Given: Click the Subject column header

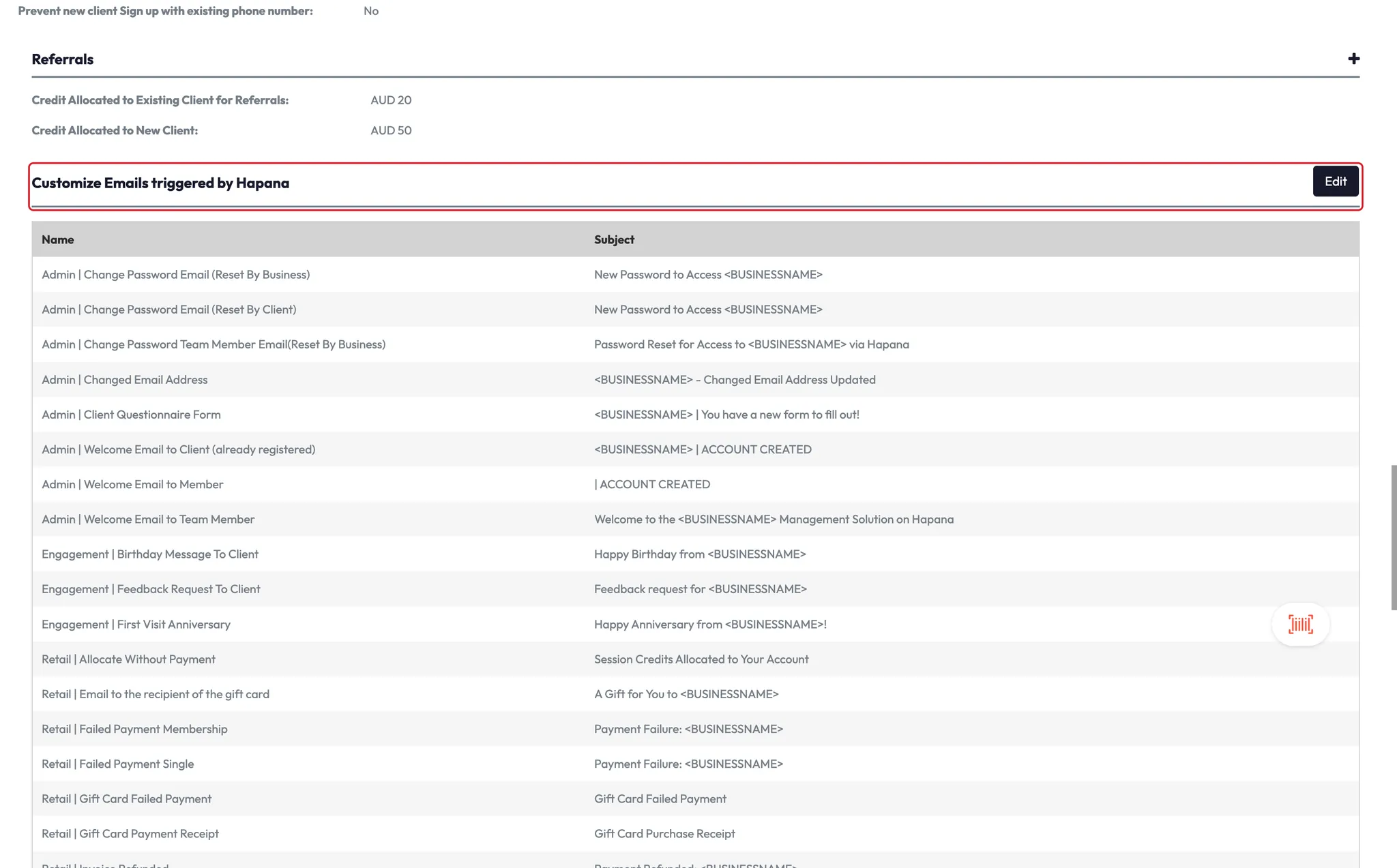Looking at the screenshot, I should click(614, 239).
